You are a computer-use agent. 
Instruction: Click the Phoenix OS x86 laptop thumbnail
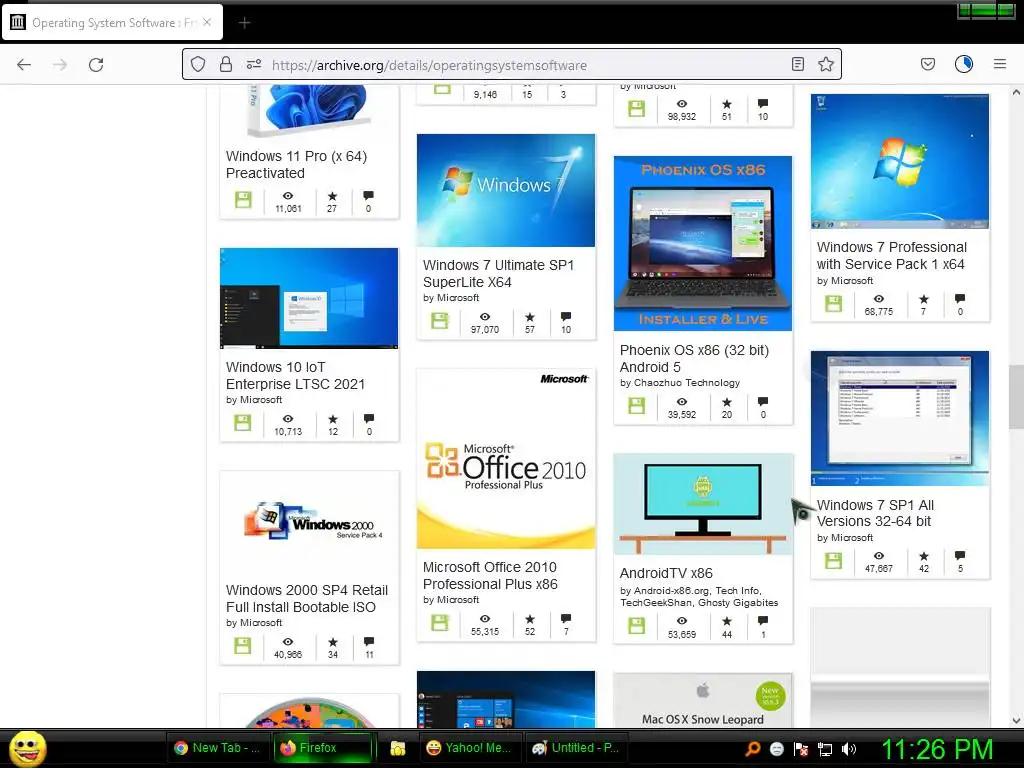703,243
